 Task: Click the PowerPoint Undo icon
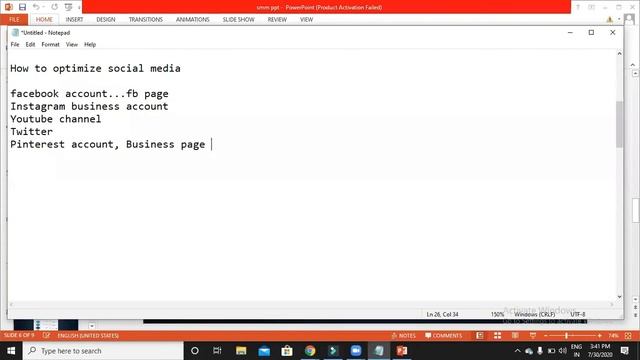(x=36, y=7)
